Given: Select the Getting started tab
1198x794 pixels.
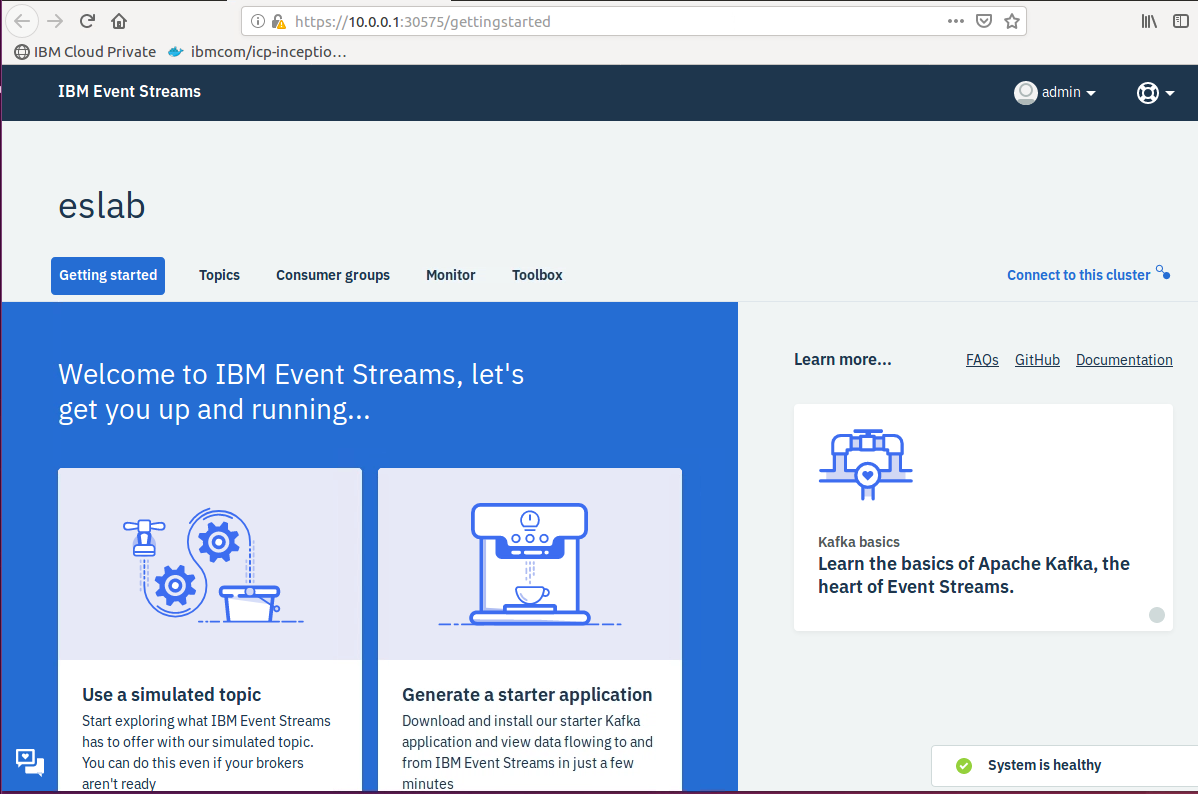Looking at the screenshot, I should (108, 276).
